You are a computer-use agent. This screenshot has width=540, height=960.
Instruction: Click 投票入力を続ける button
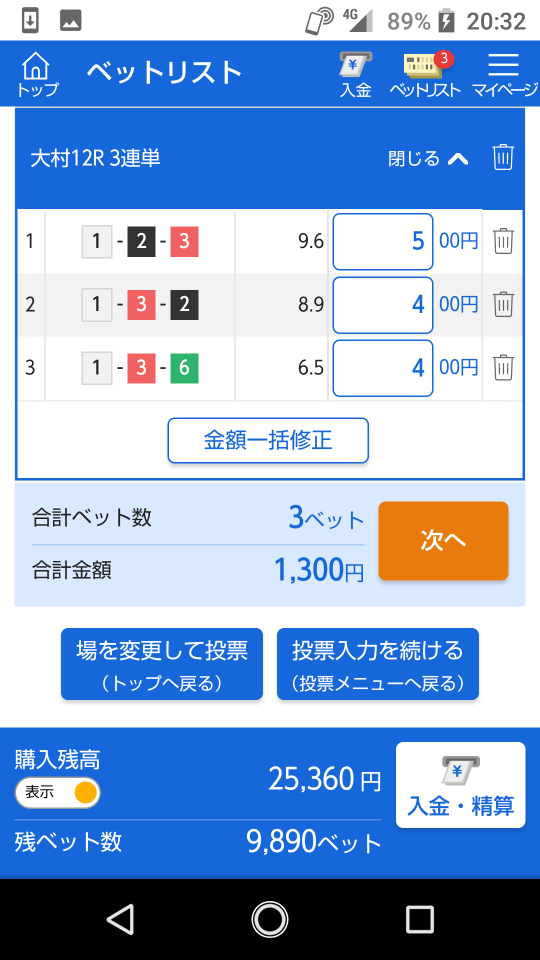[x=378, y=664]
